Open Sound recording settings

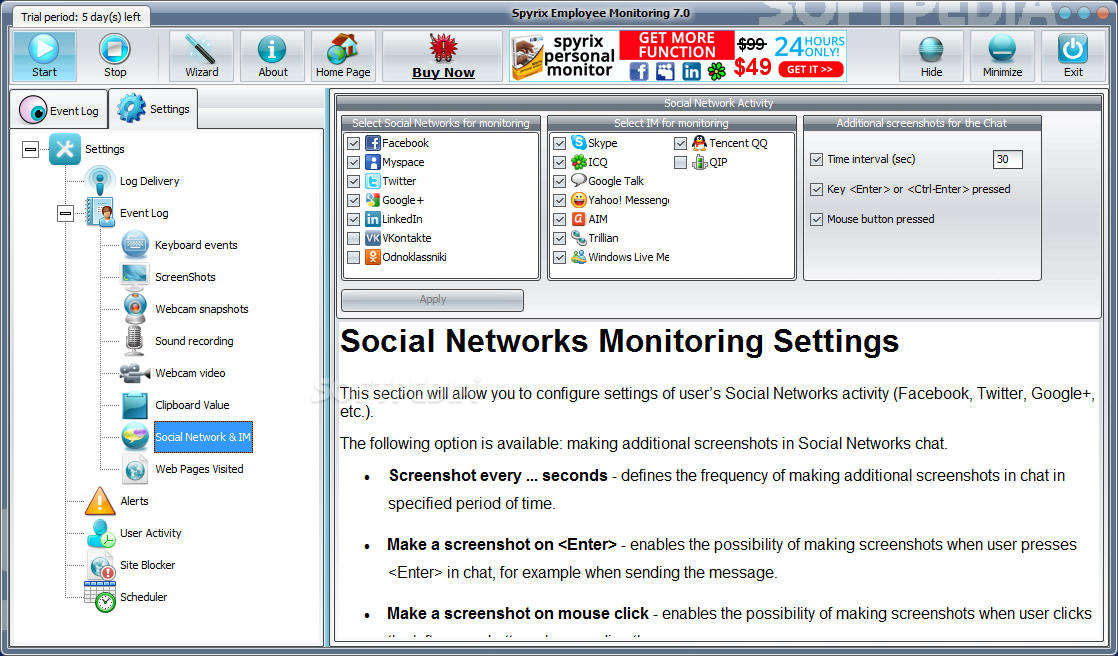tap(194, 341)
